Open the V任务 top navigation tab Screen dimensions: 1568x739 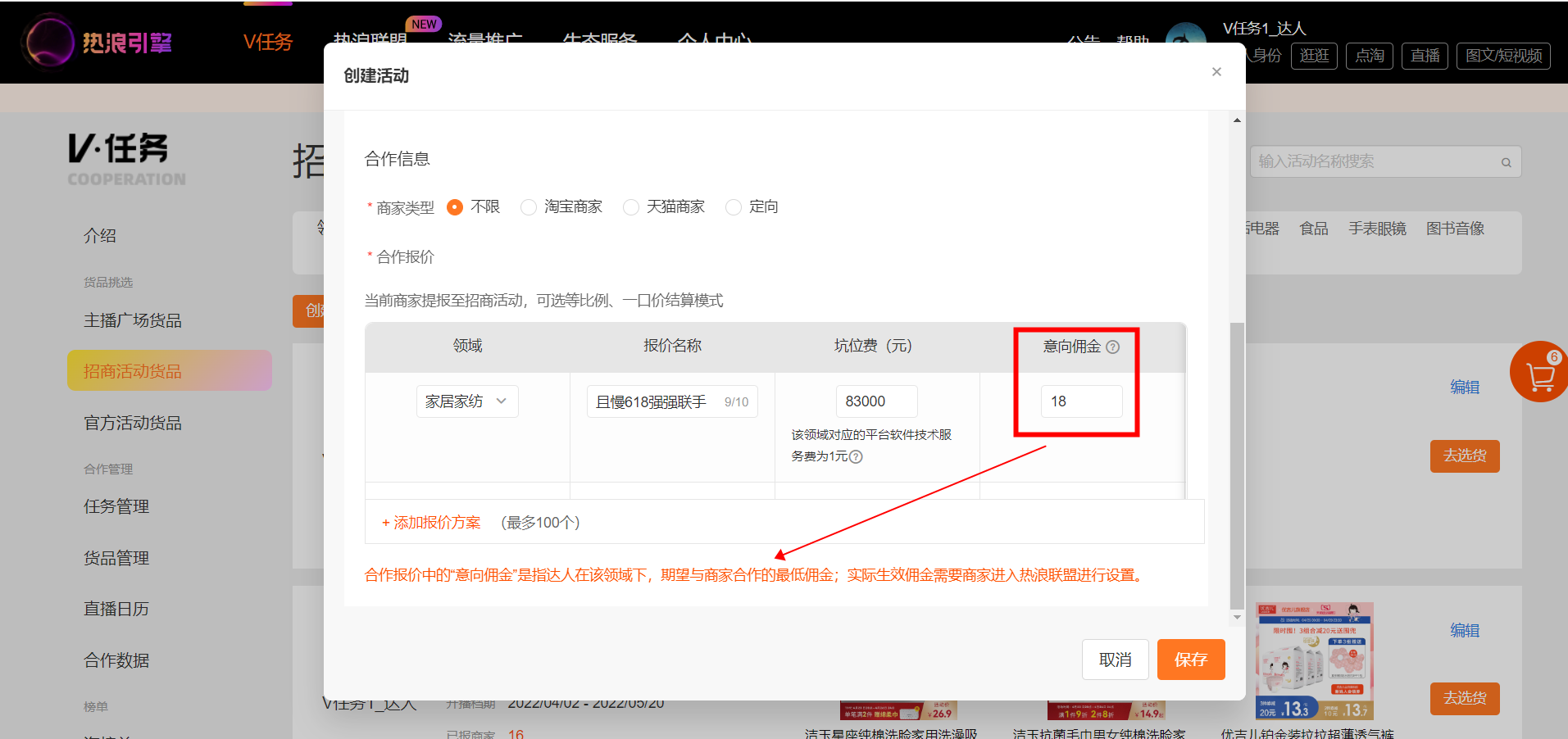click(x=268, y=42)
